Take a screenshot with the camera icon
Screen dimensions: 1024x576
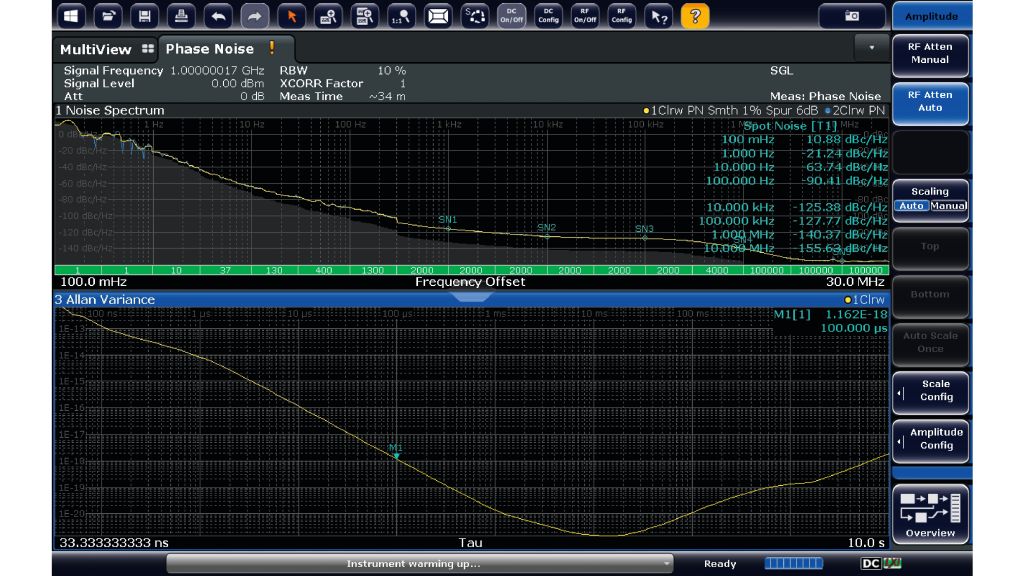(x=851, y=16)
